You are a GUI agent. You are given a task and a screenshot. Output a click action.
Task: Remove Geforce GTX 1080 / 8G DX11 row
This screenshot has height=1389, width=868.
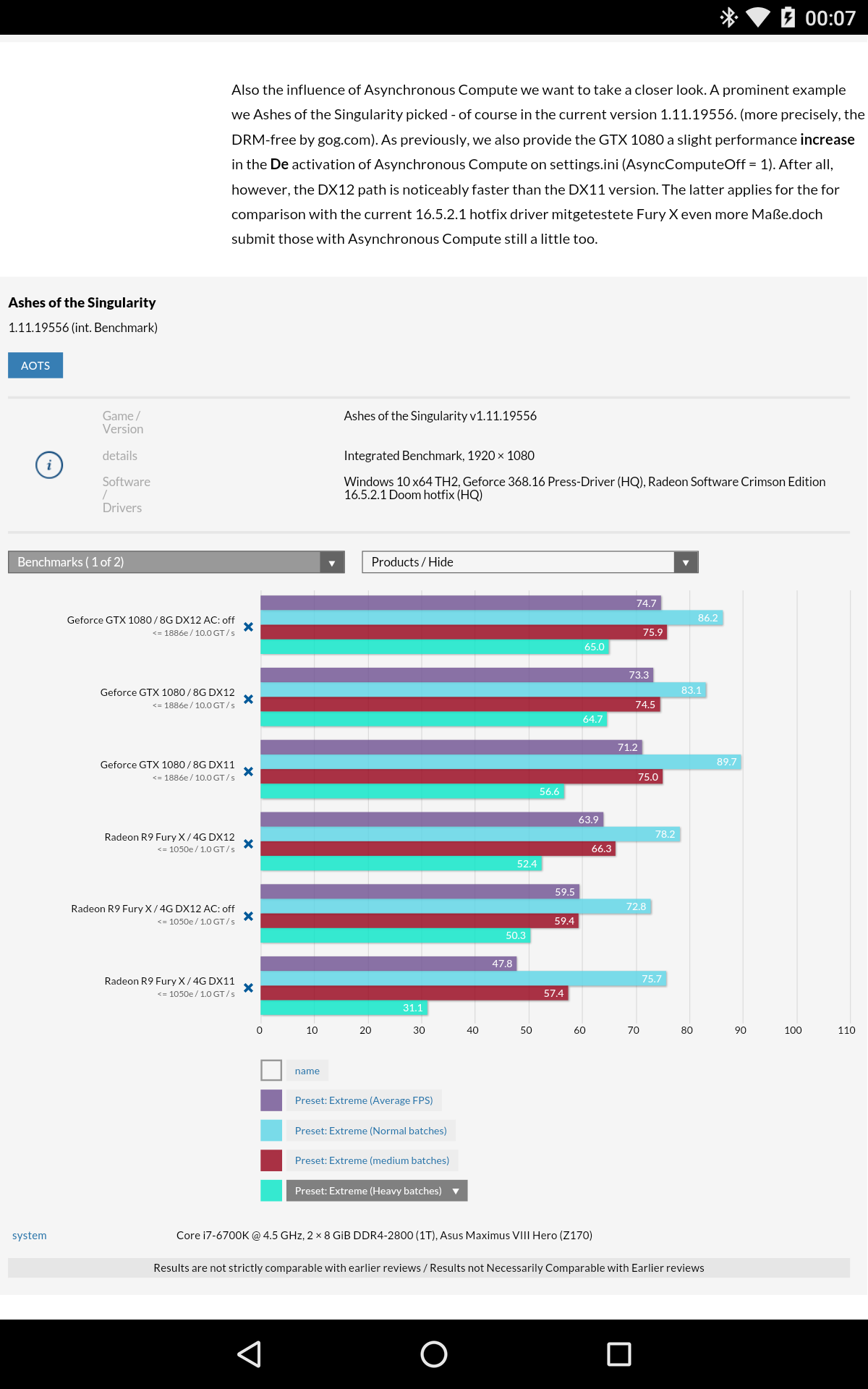click(248, 771)
